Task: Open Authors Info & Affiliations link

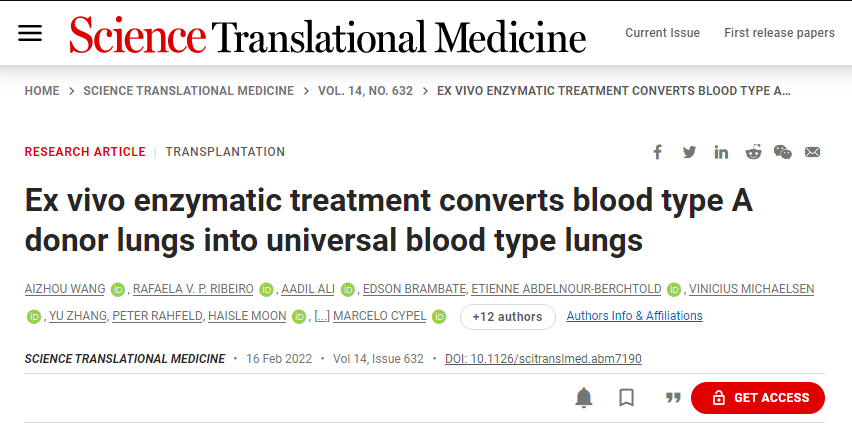Action: 634,316
